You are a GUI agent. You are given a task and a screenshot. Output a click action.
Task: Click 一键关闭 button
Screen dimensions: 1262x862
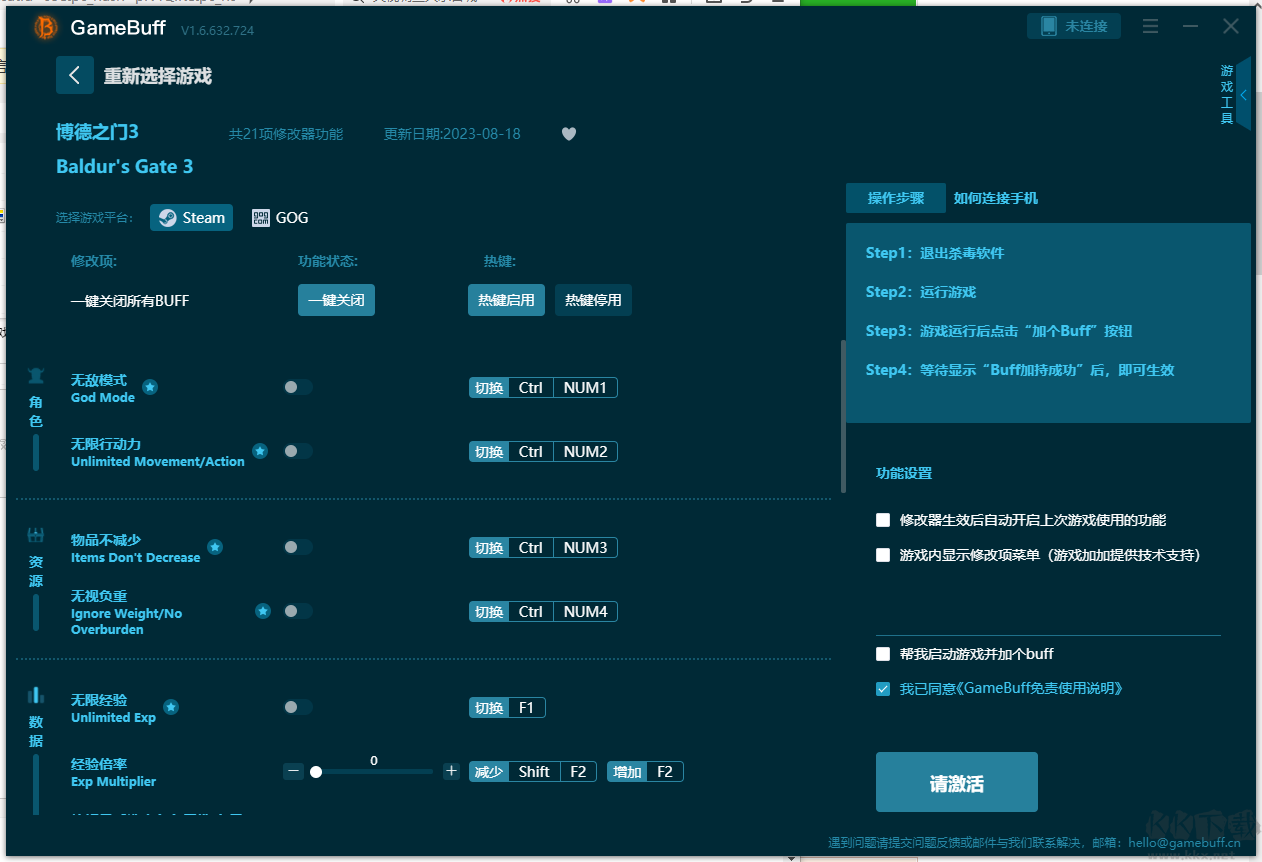(336, 300)
